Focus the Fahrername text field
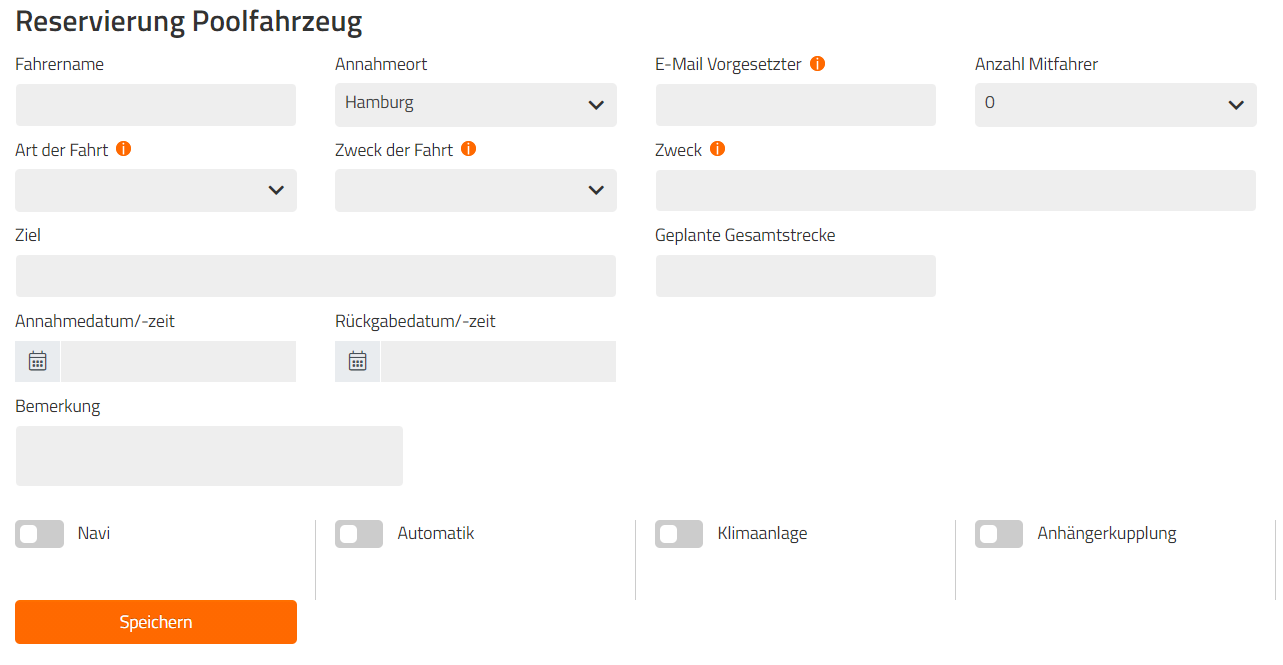1283x665 pixels. coord(156,105)
